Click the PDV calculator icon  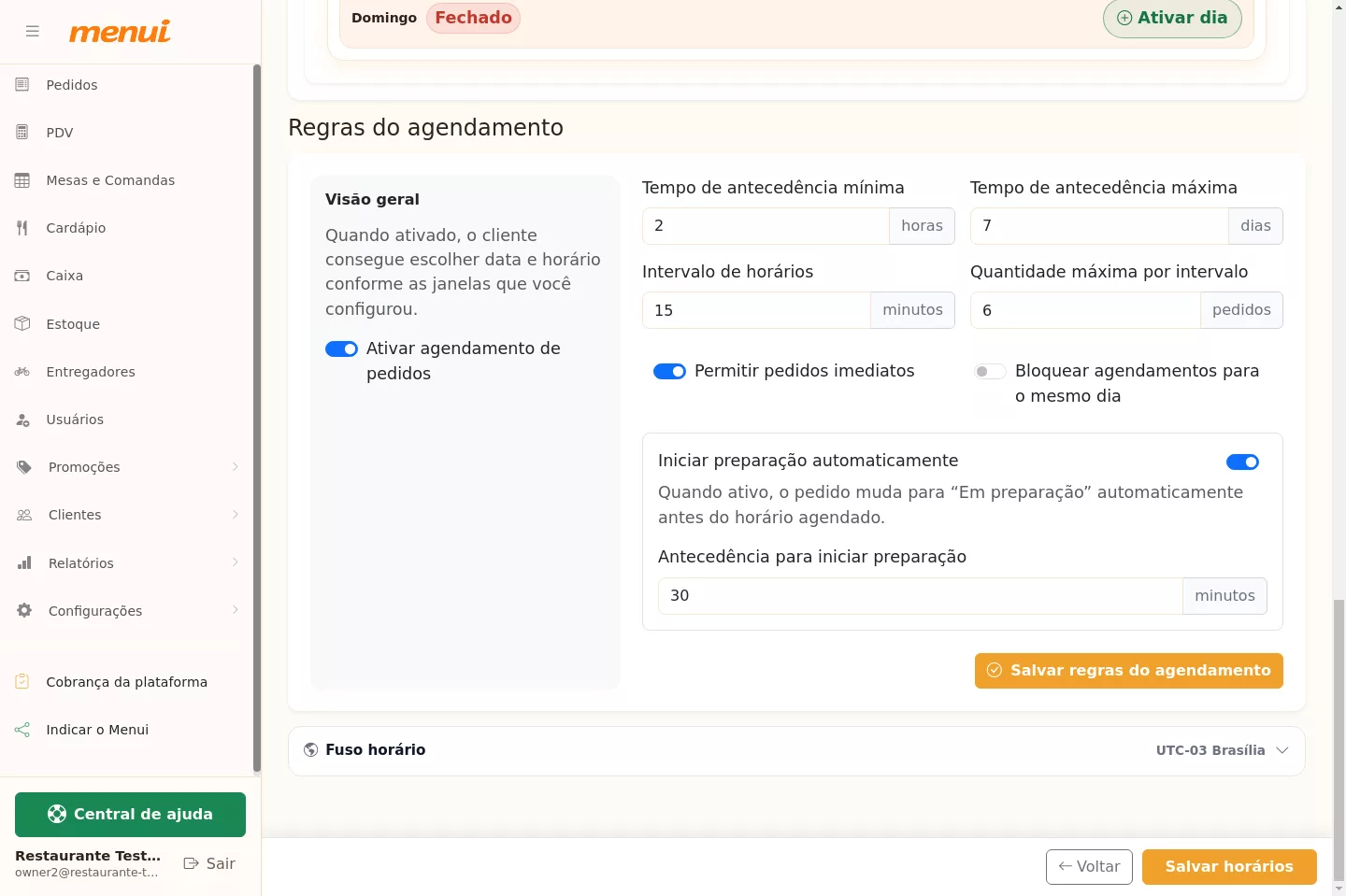pos(22,133)
